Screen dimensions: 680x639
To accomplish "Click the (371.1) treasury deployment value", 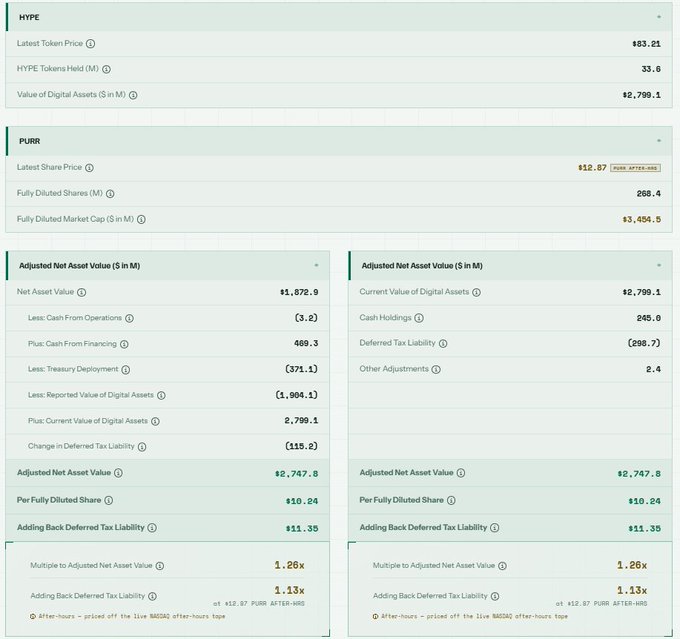I will tap(301, 369).
